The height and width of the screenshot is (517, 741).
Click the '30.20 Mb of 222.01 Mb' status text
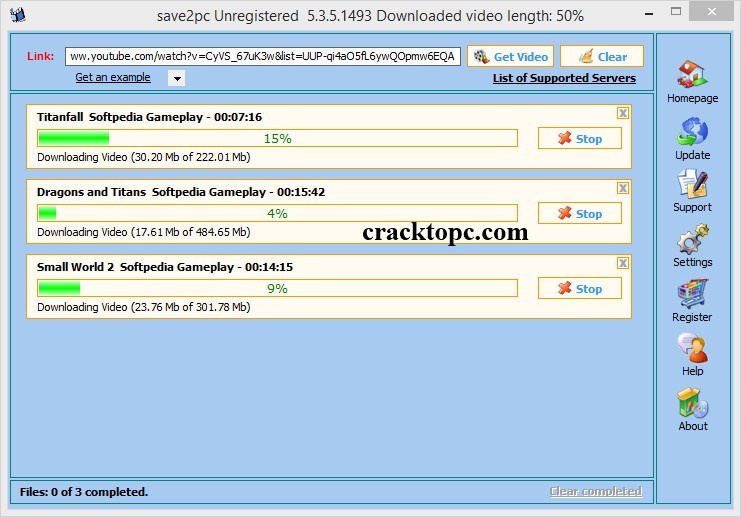[x=191, y=157]
